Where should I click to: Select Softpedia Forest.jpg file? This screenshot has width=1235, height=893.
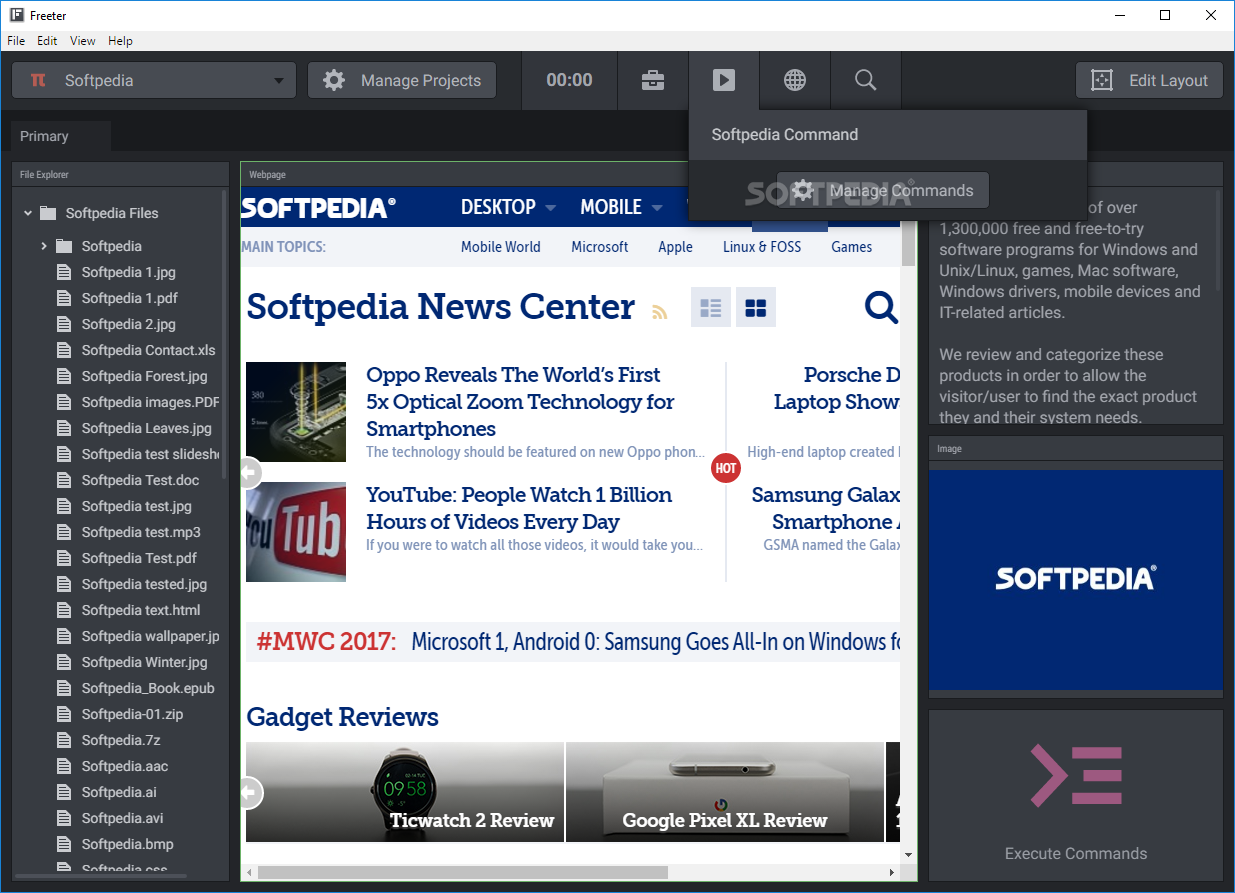(145, 376)
